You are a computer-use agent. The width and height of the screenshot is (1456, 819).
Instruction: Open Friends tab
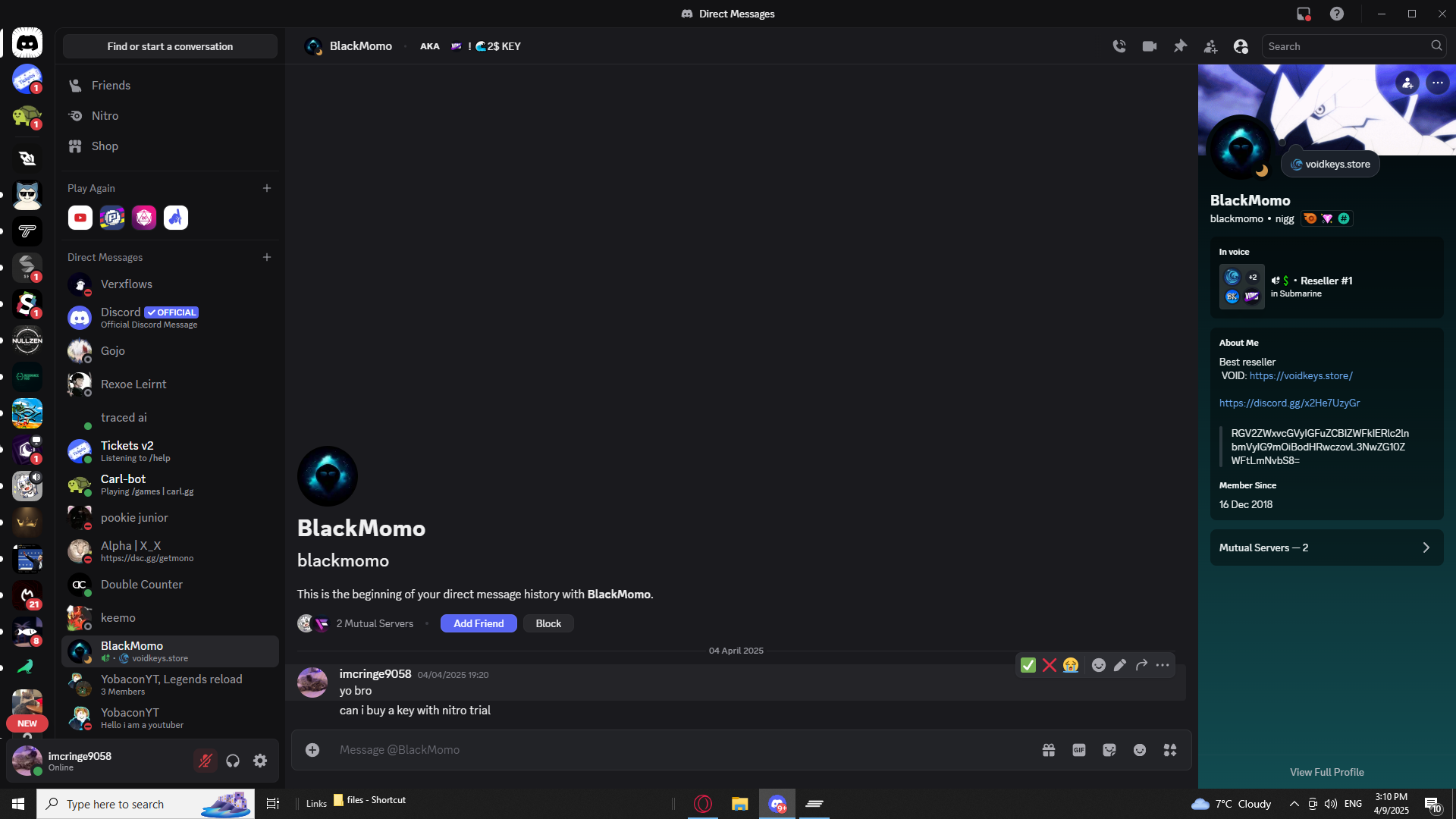[x=170, y=86]
